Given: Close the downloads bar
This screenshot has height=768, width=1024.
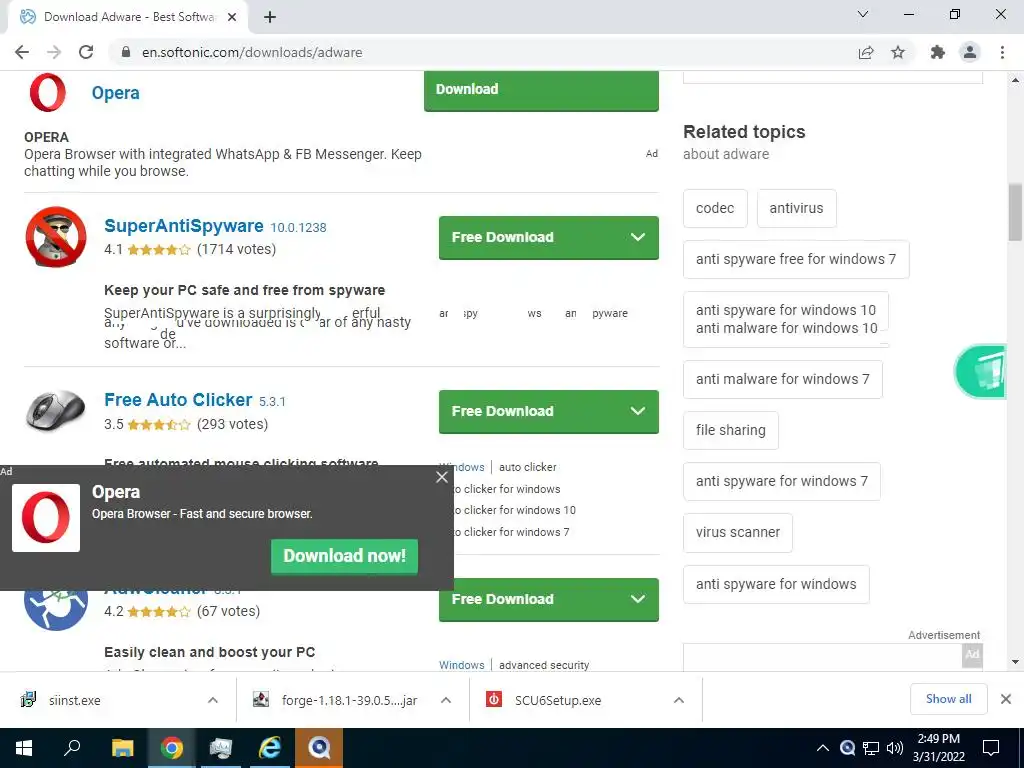Looking at the screenshot, I should click(x=1006, y=699).
